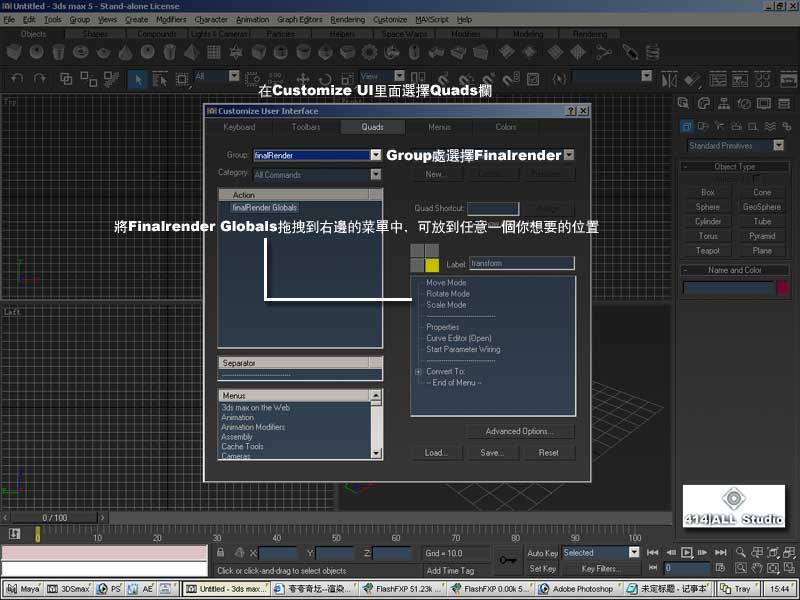Viewport: 800px width, 600px height.
Task: Open the named selection sets dropdown
Action: click(647, 76)
